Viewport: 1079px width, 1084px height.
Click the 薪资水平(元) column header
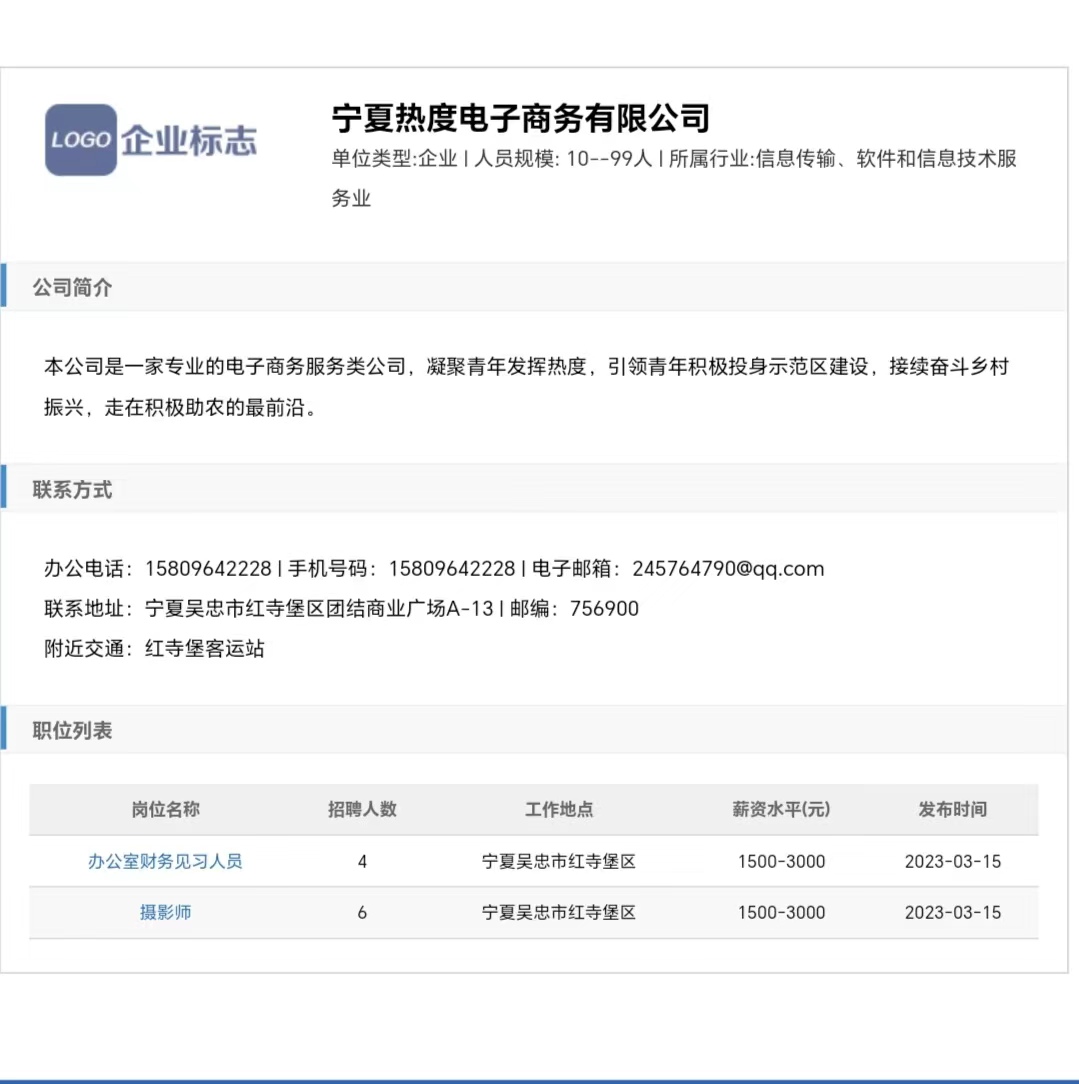pyautogui.click(x=781, y=809)
